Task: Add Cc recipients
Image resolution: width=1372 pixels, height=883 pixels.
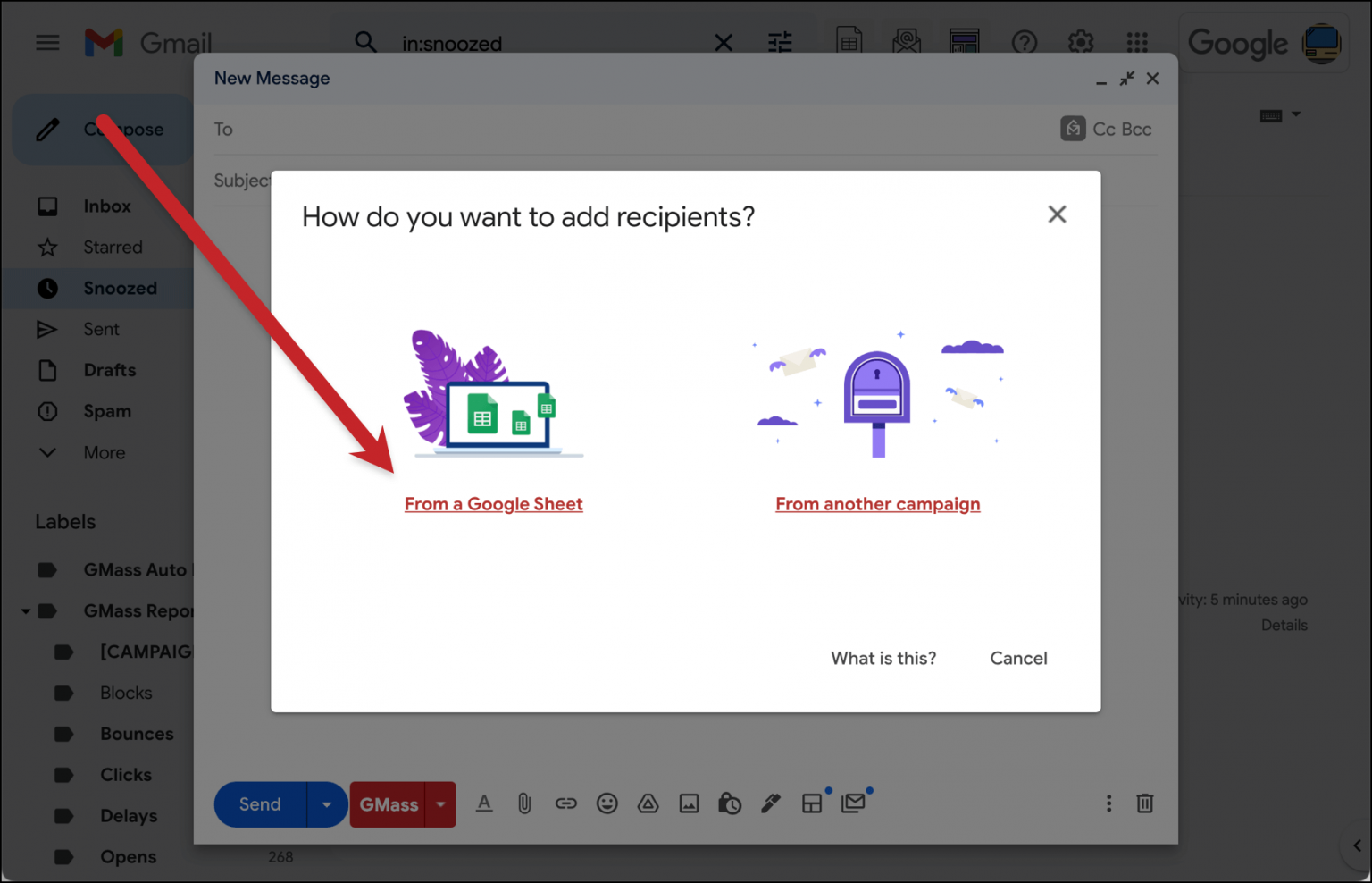Action: 1104,130
